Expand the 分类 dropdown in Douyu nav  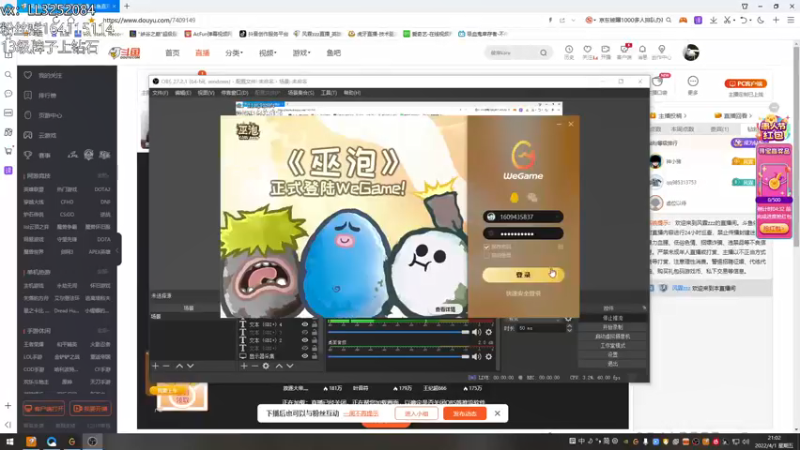tap(234, 53)
